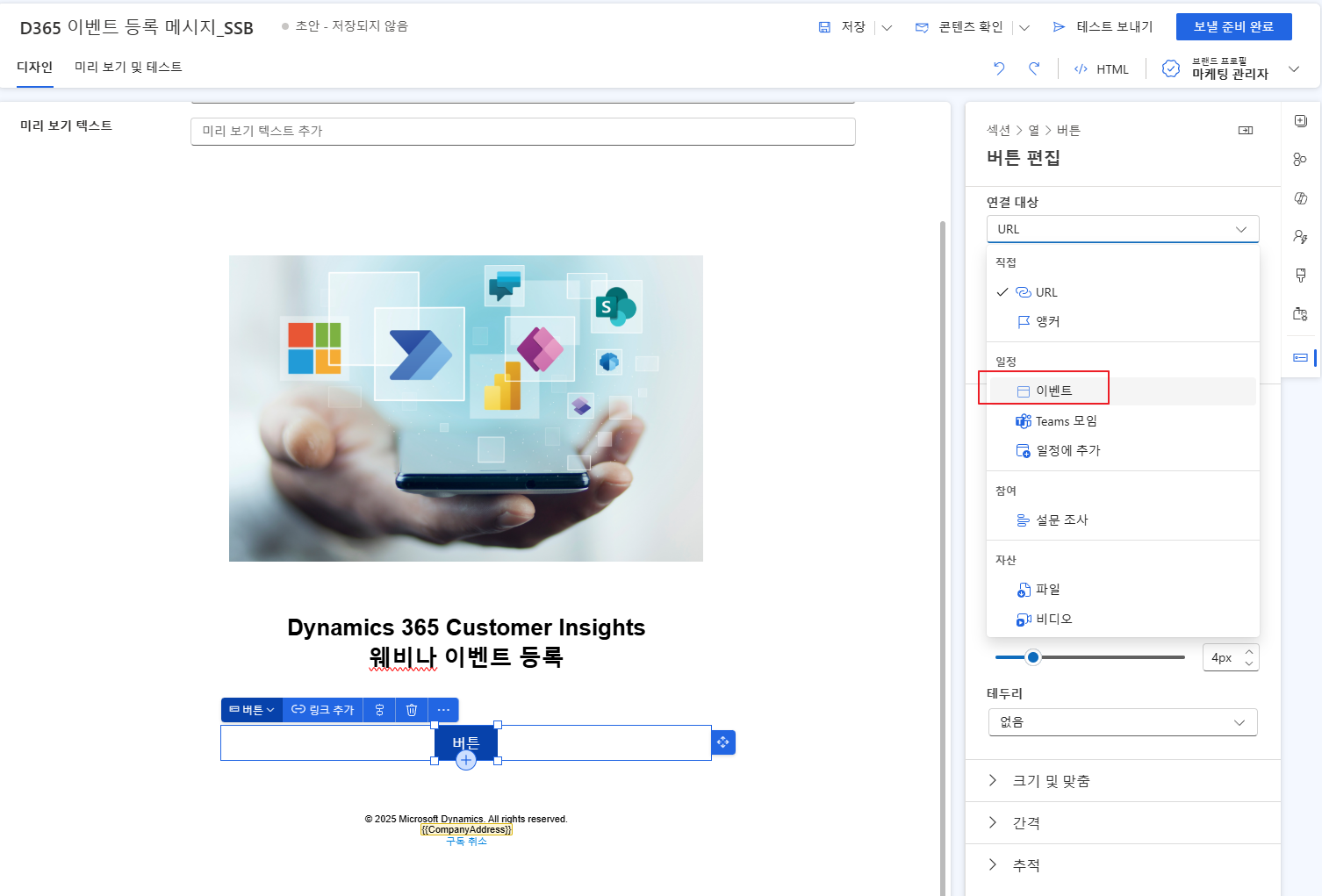Expand the 추적 section

[x=1123, y=865]
